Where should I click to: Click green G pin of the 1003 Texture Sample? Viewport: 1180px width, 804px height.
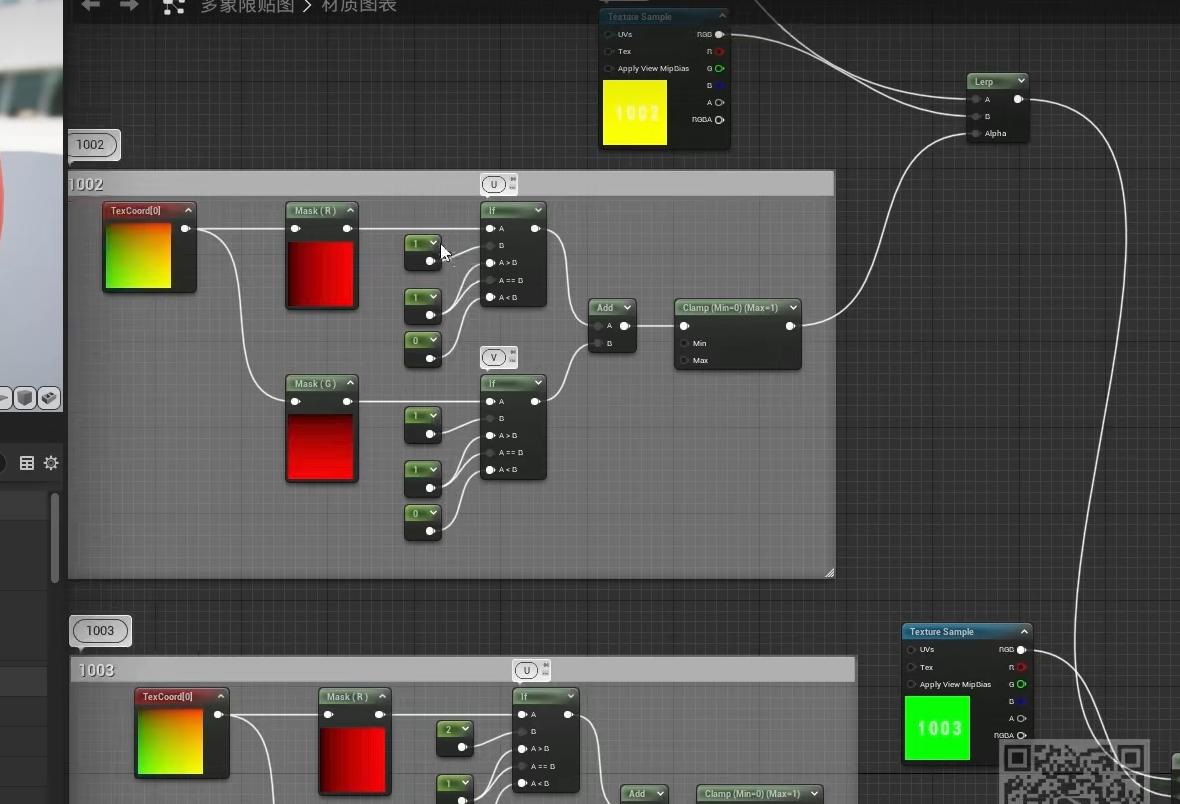[x=1021, y=684]
